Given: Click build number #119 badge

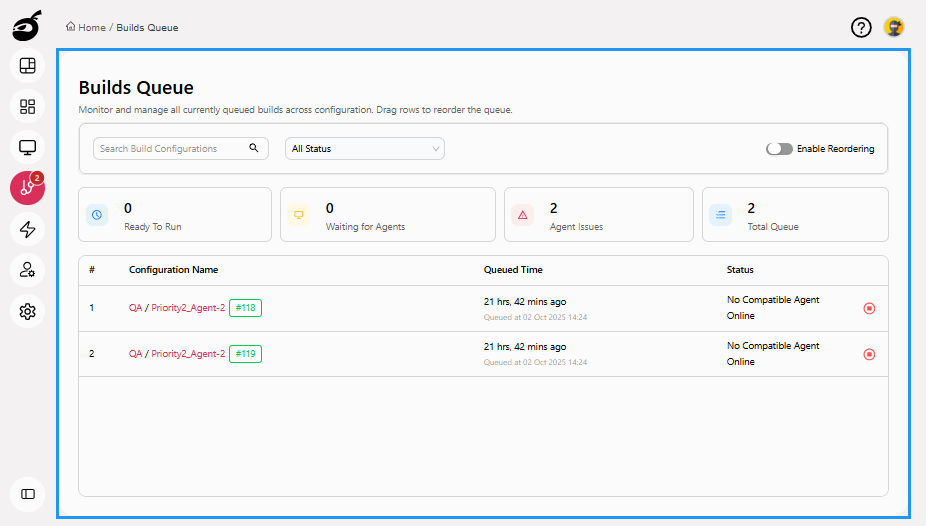Looking at the screenshot, I should [245, 353].
